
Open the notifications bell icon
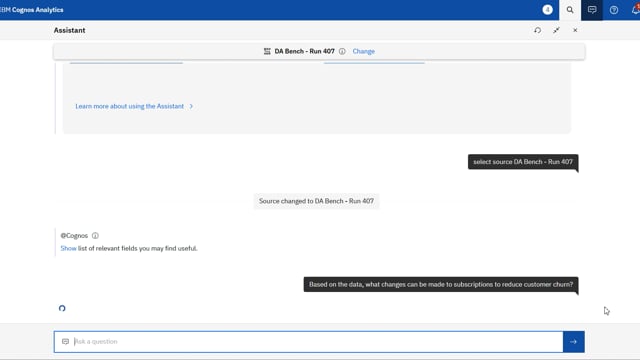635,10
